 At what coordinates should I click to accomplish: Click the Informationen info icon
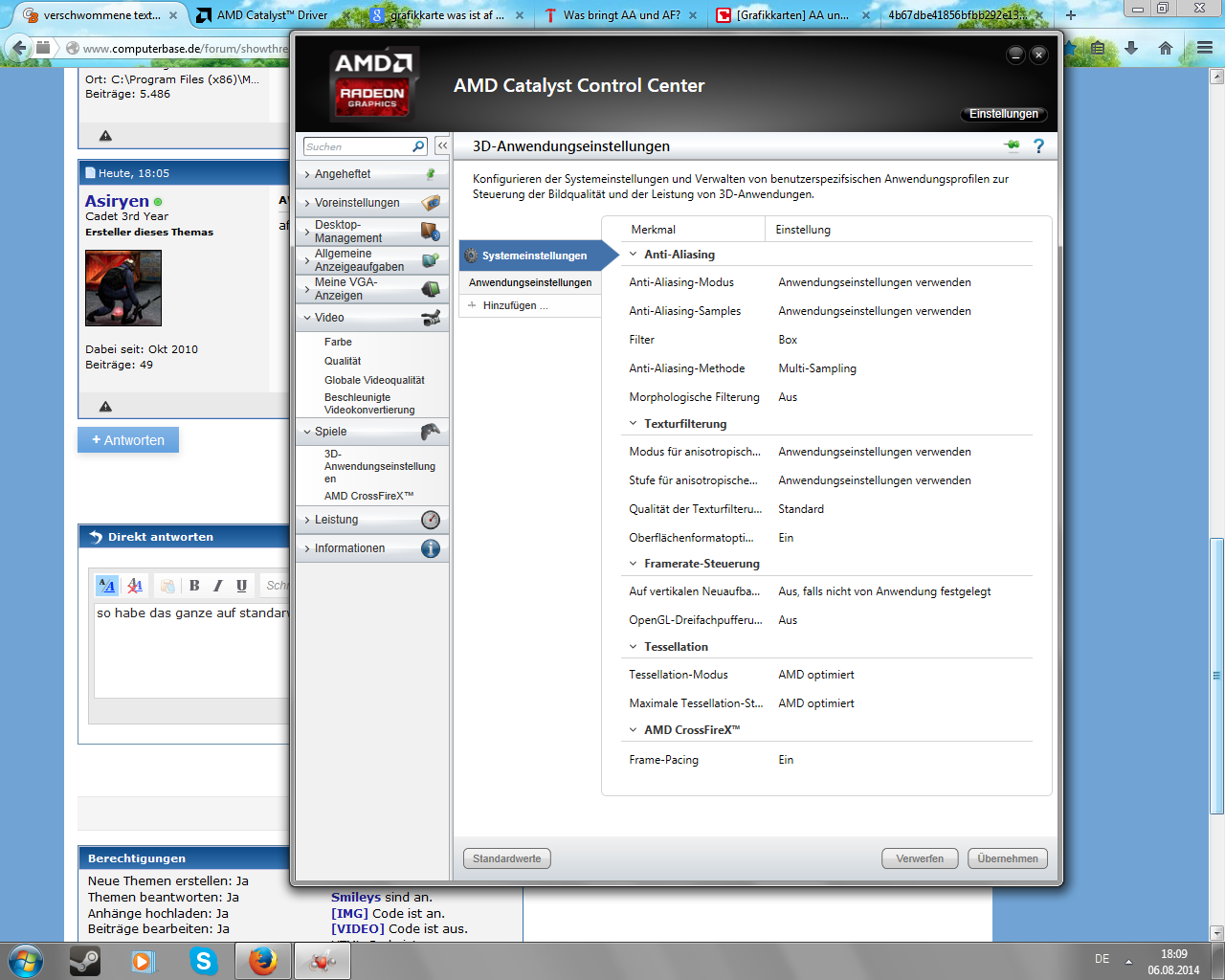(x=431, y=548)
